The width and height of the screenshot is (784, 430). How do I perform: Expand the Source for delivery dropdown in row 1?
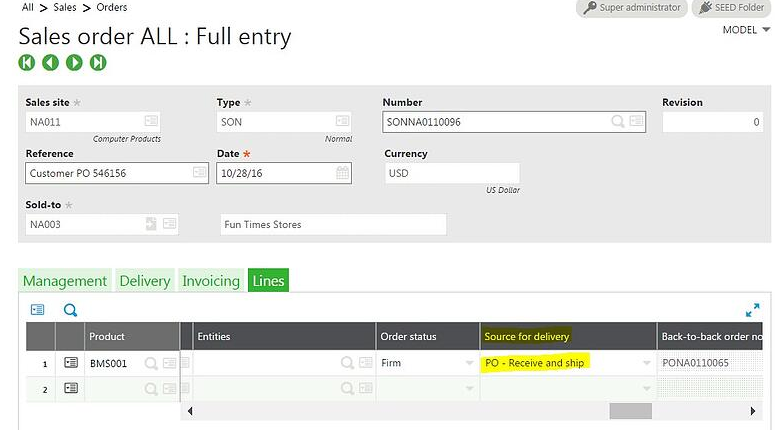coord(647,363)
